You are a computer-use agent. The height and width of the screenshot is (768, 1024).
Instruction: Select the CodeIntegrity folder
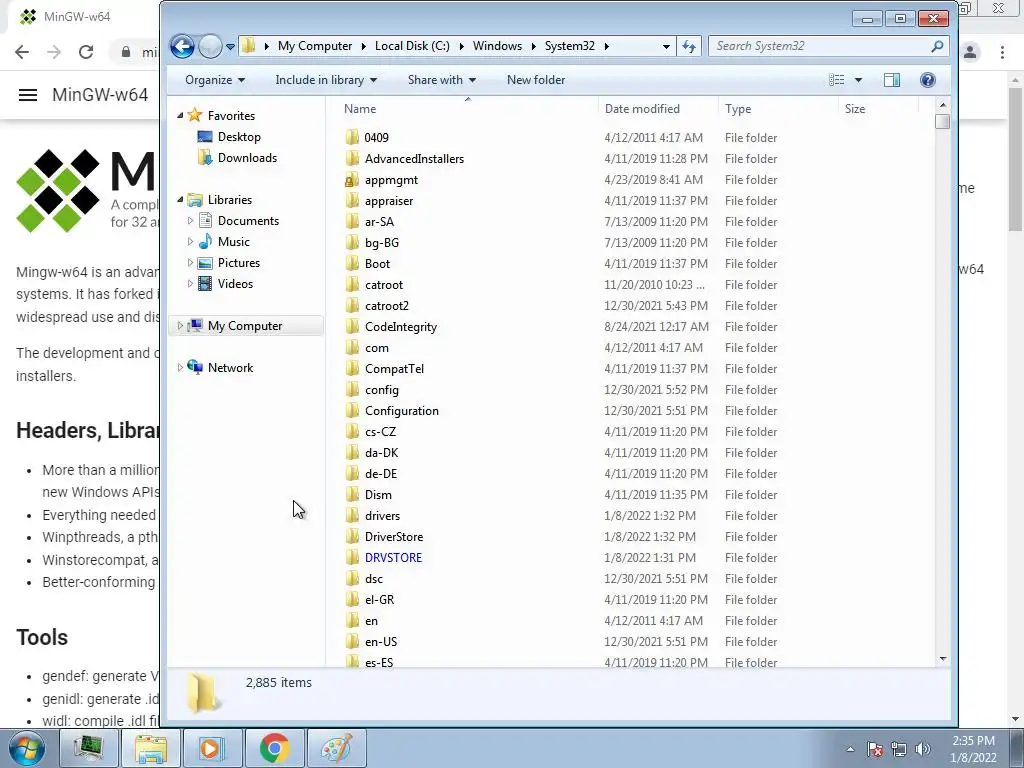[x=400, y=327]
